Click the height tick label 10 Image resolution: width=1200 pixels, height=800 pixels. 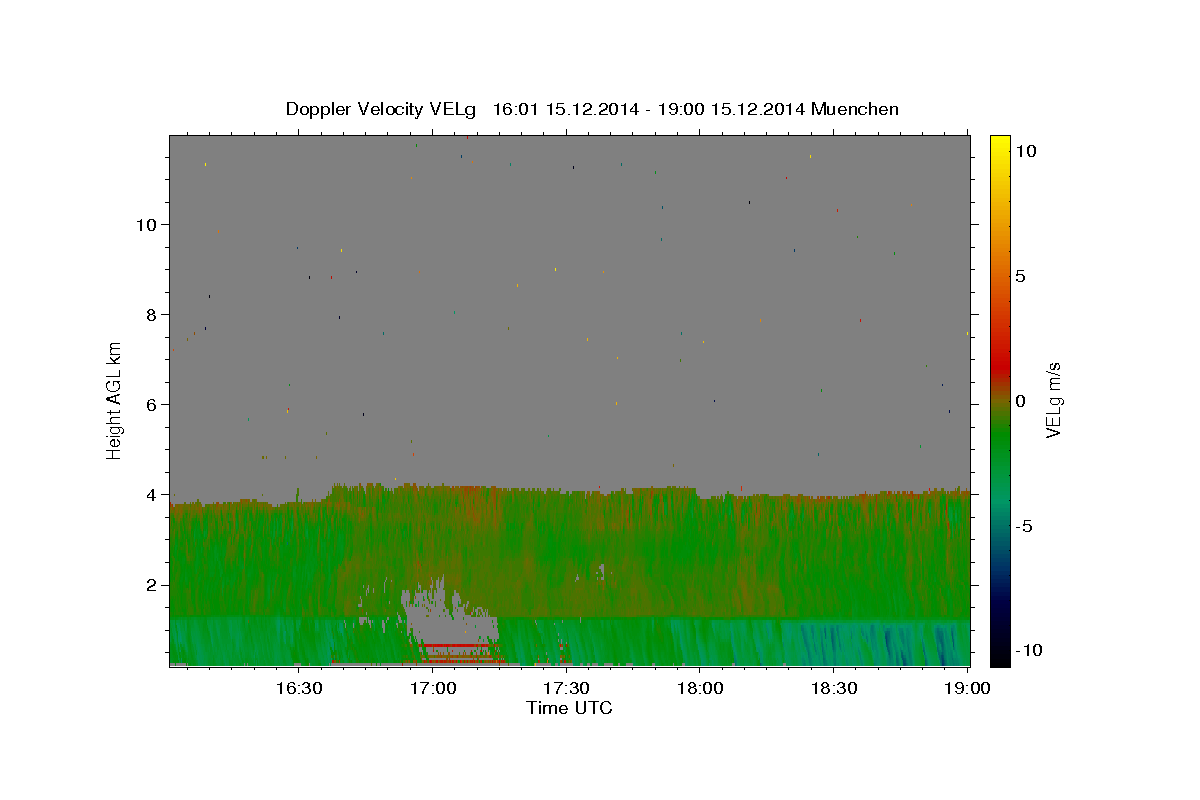[146, 224]
